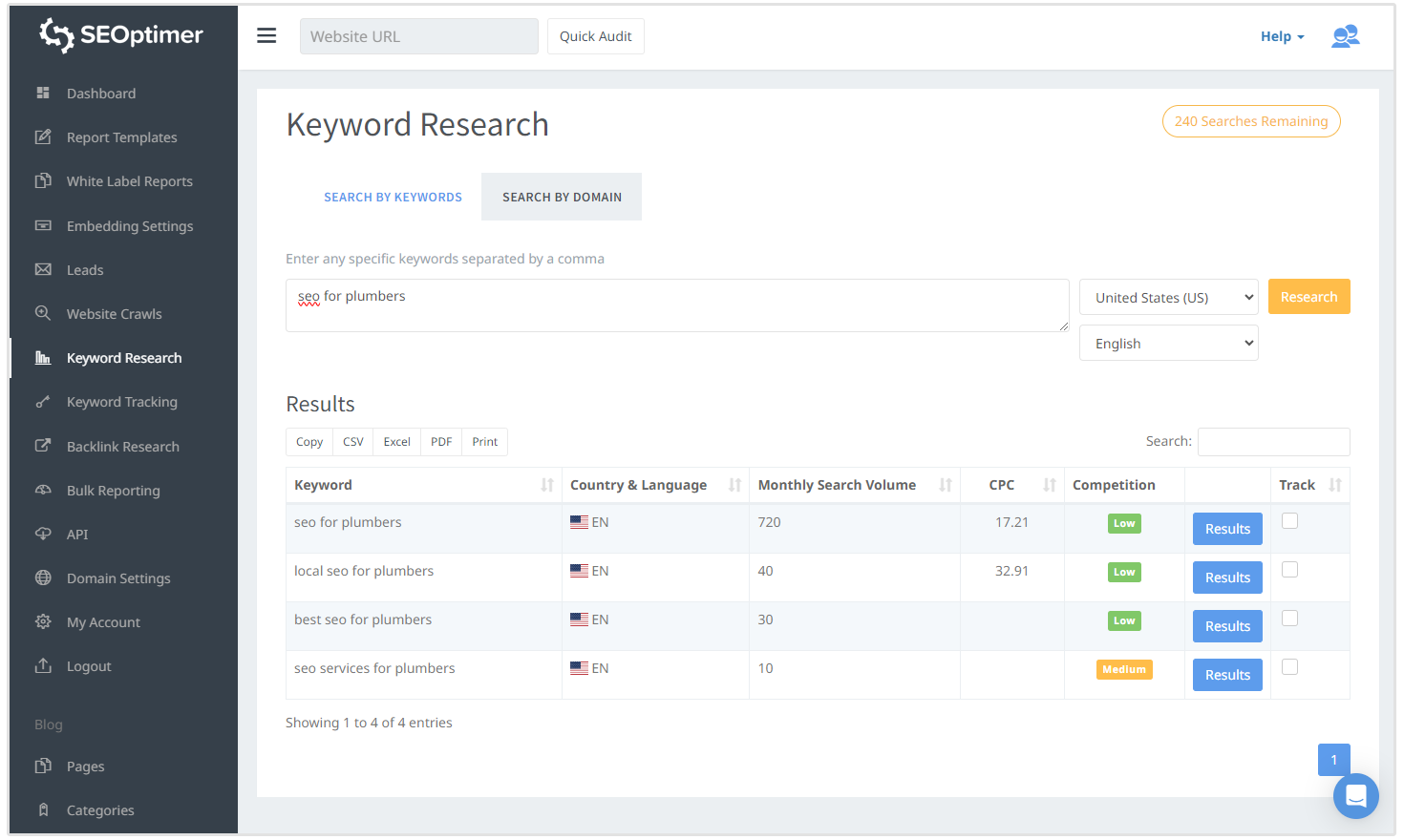Click the Domain Settings globe icon
Screen dimensions: 1404x840
[x=43, y=577]
